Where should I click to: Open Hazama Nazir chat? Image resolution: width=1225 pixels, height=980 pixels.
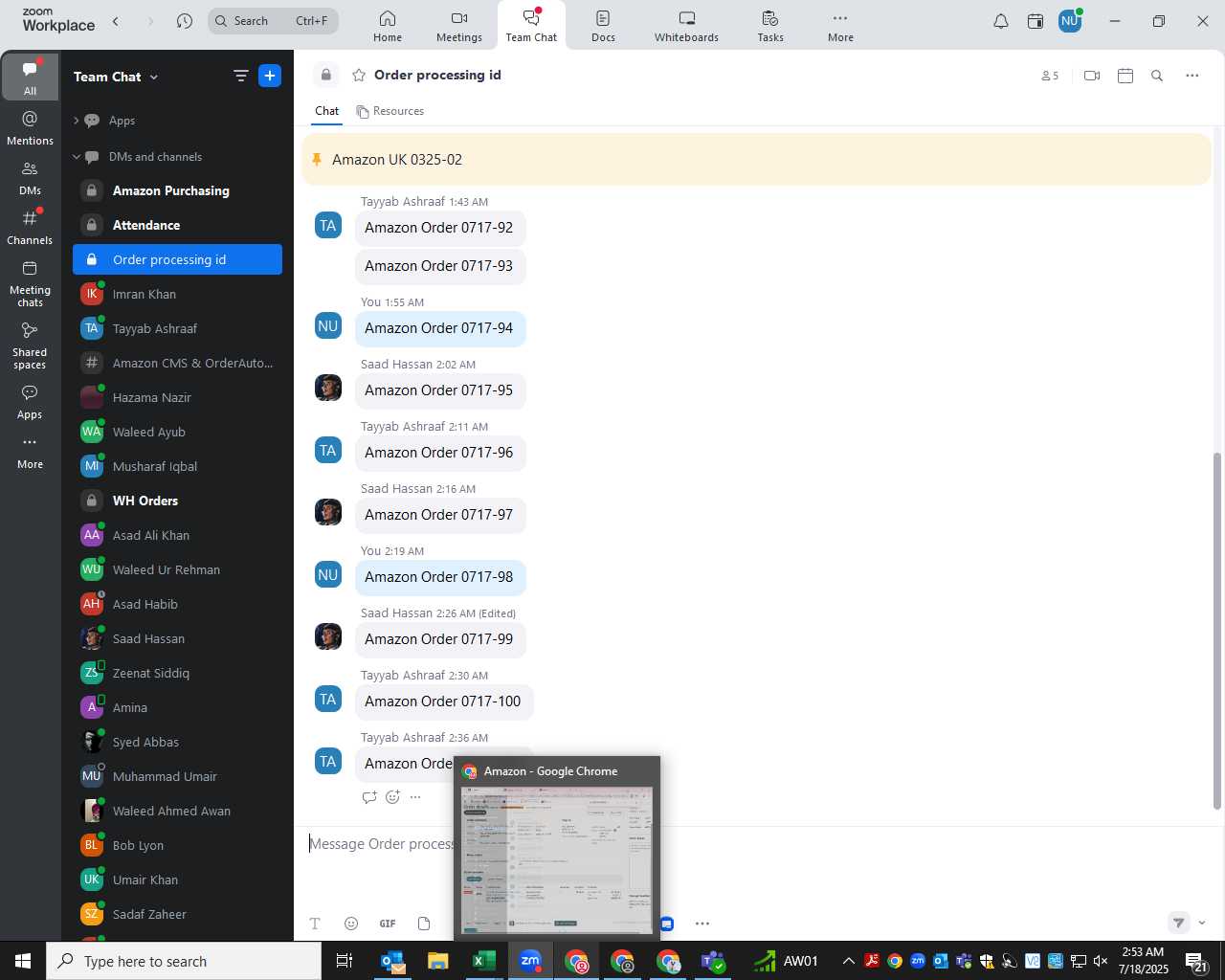point(177,397)
